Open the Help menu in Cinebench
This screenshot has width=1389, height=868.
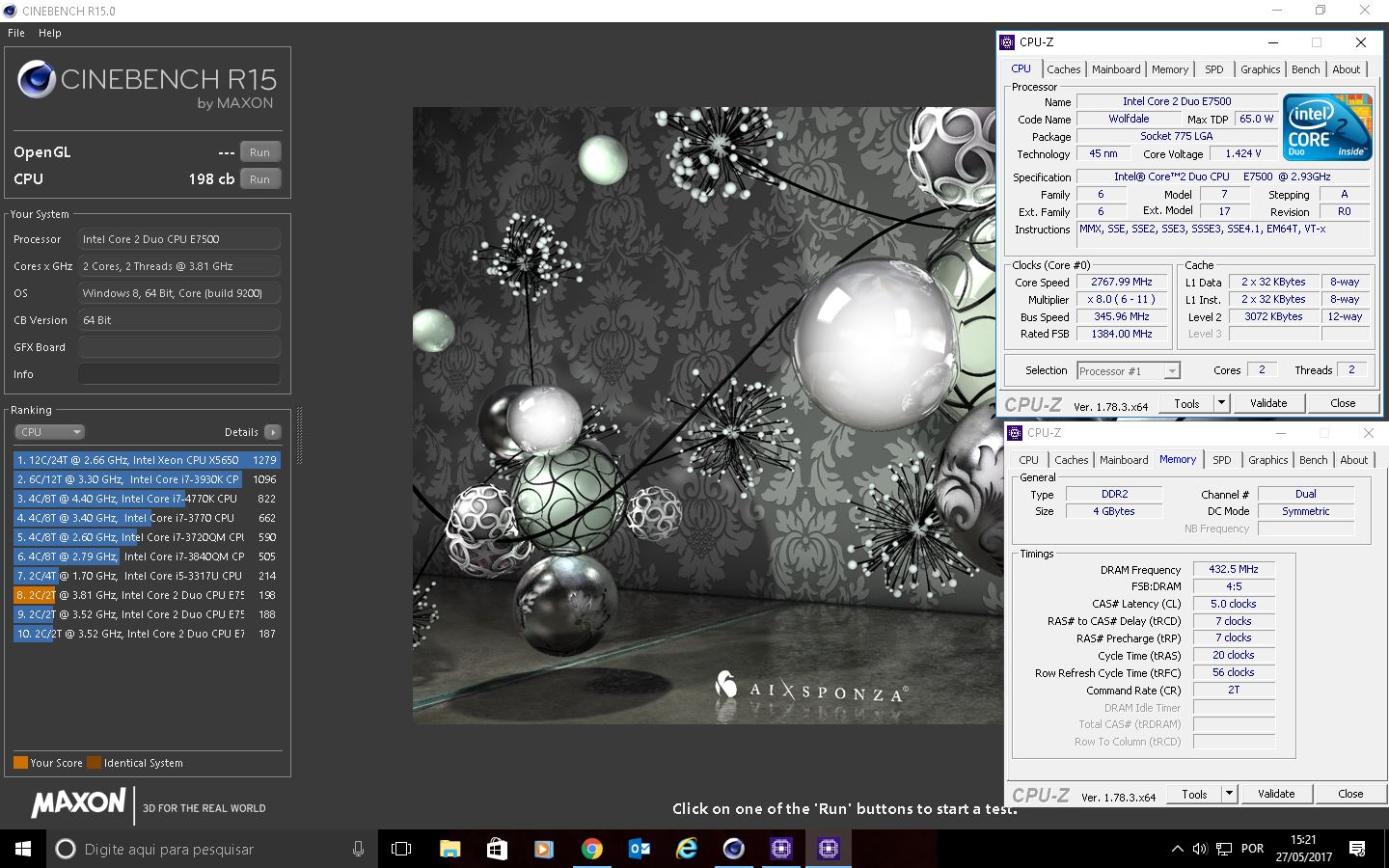coord(50,33)
